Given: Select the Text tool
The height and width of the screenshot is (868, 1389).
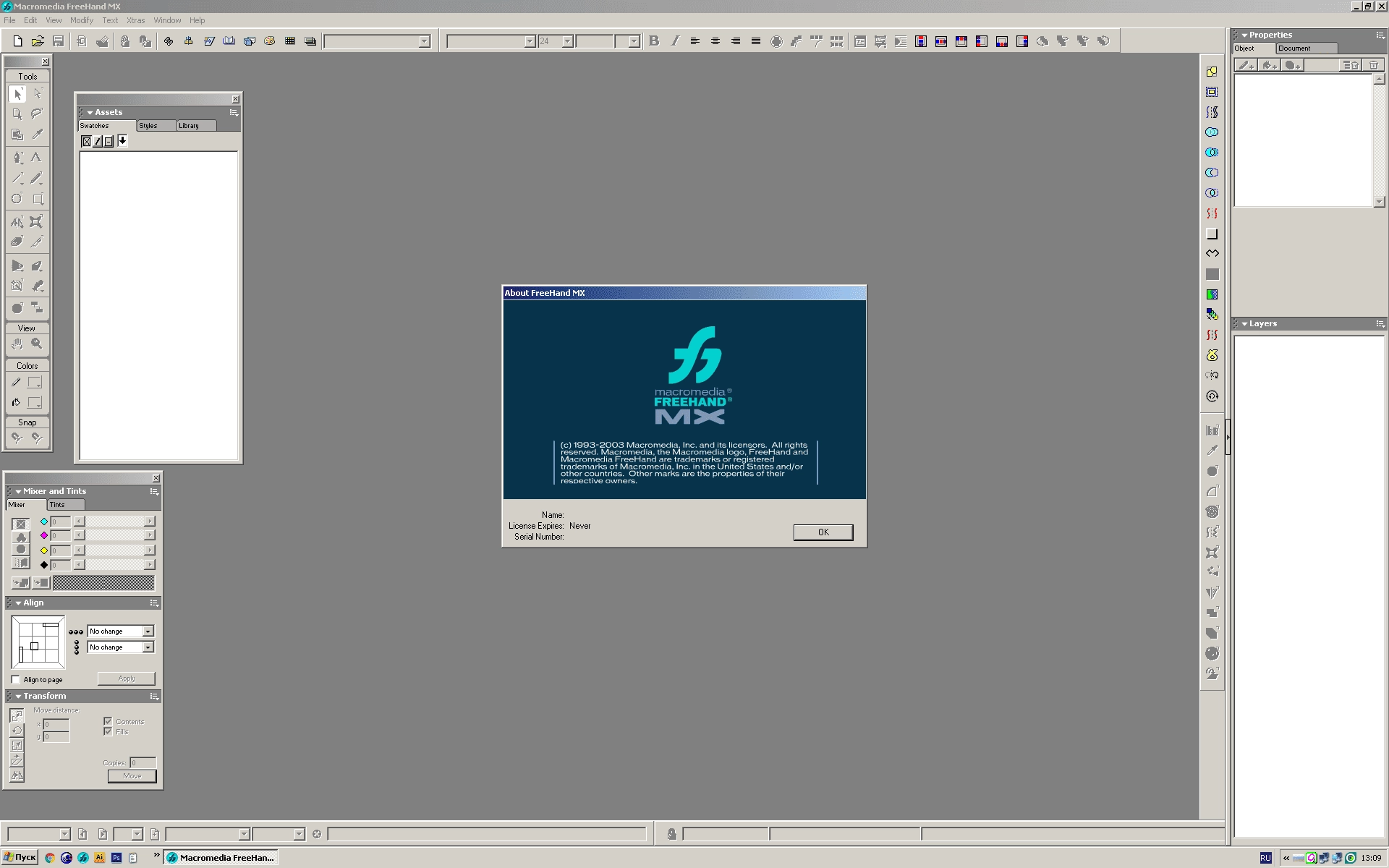Looking at the screenshot, I should coord(37,157).
